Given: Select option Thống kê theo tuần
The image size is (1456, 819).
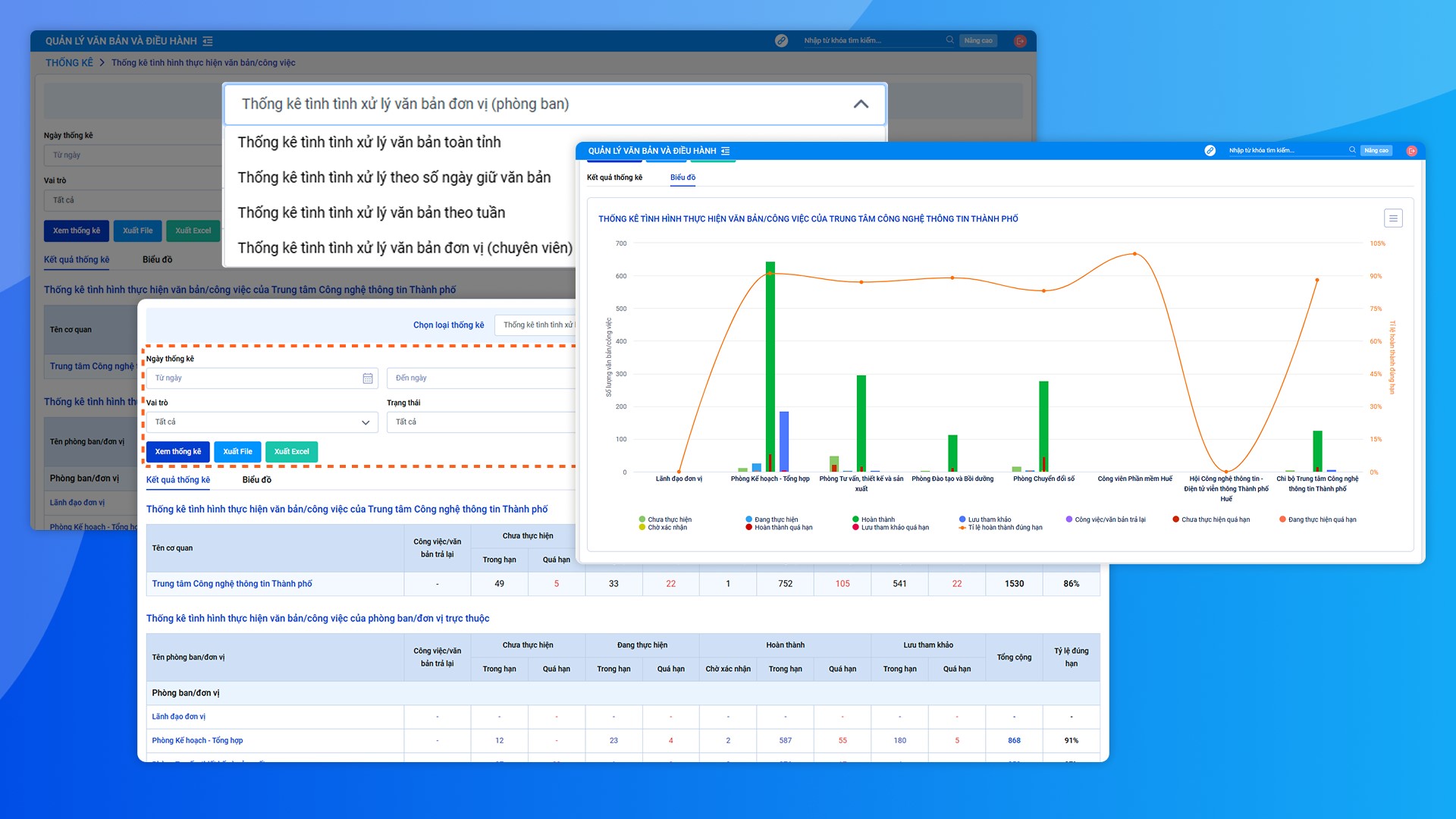Looking at the screenshot, I should click(x=371, y=213).
